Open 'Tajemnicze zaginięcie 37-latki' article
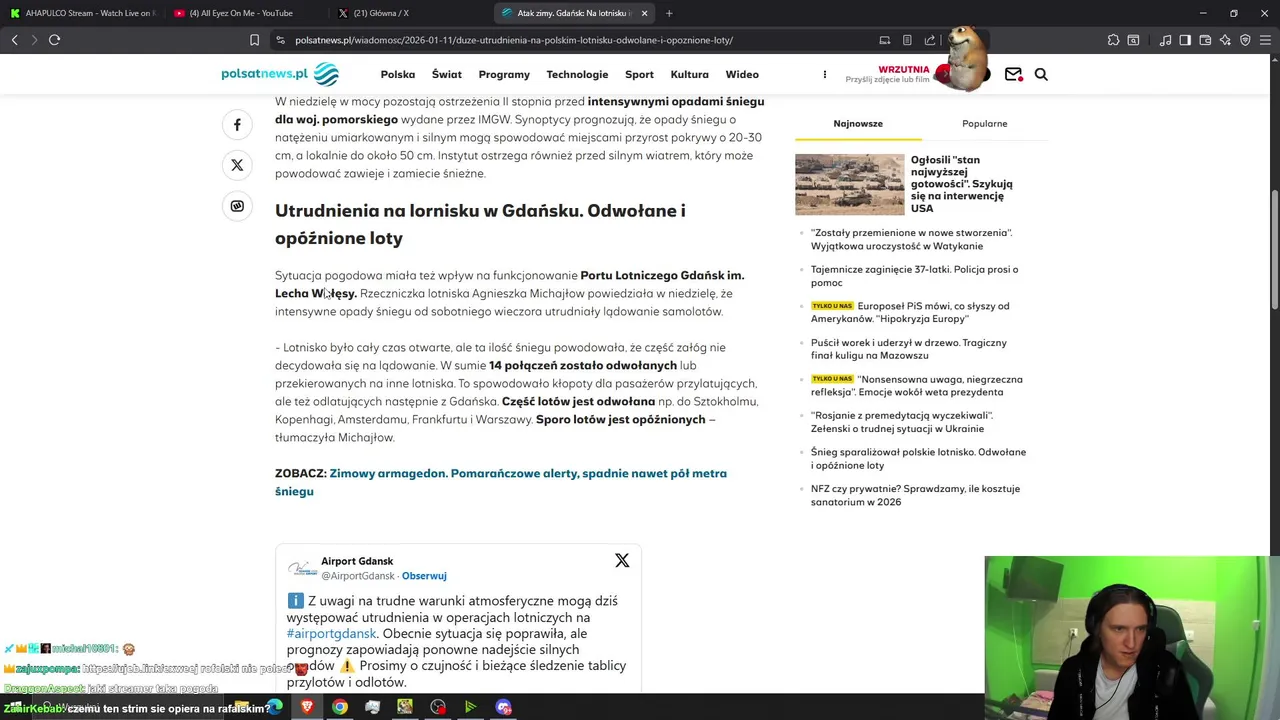This screenshot has height=720, width=1280. (x=915, y=276)
